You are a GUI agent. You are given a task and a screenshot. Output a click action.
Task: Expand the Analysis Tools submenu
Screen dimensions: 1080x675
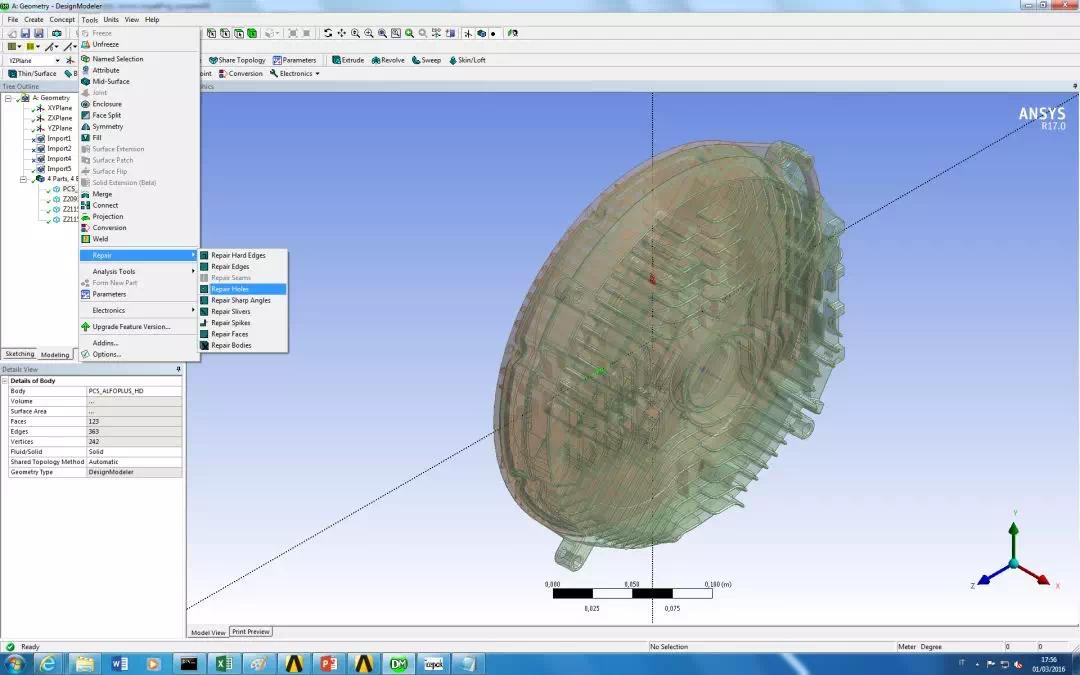tap(139, 271)
